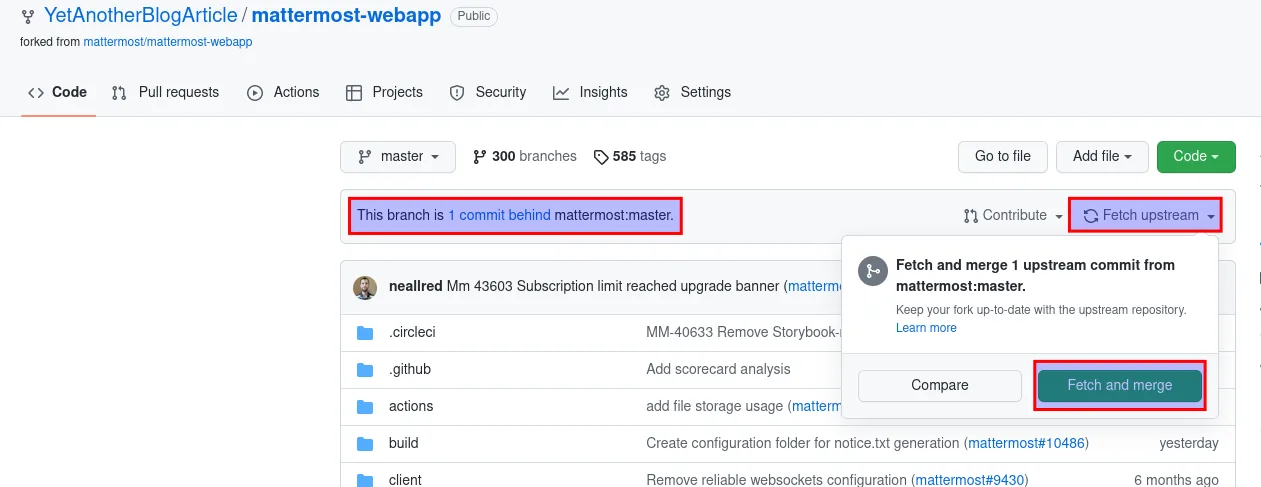This screenshot has width=1261, height=487.
Task: Click the neallred avatar thumbnail
Action: pos(365,287)
